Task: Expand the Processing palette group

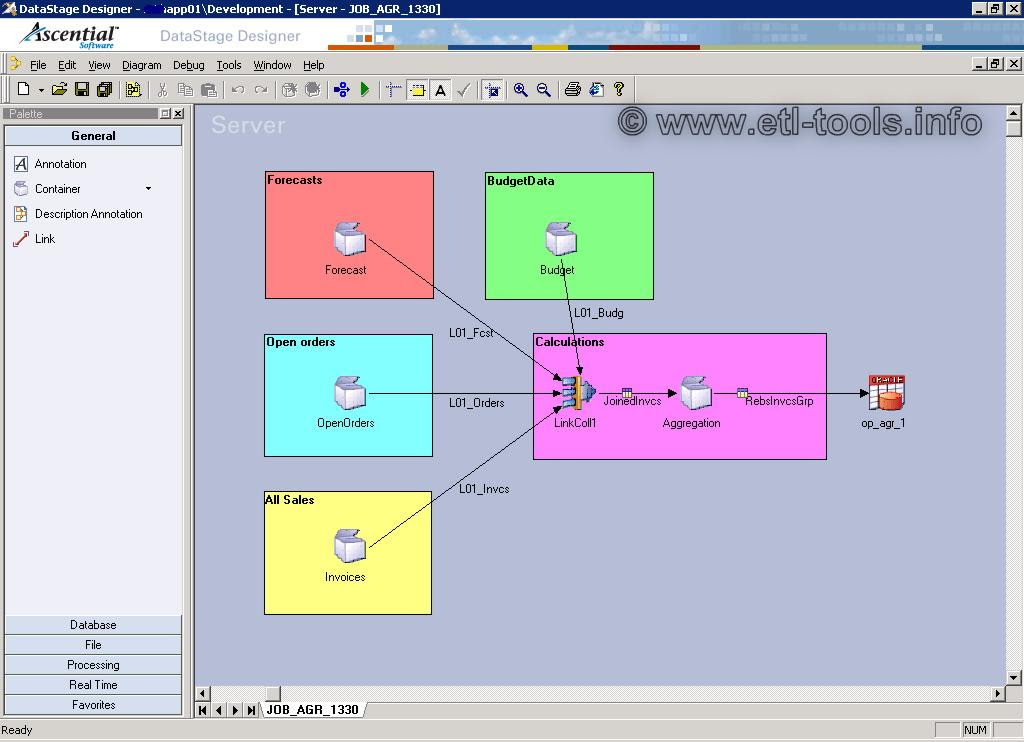Action: click(x=93, y=665)
